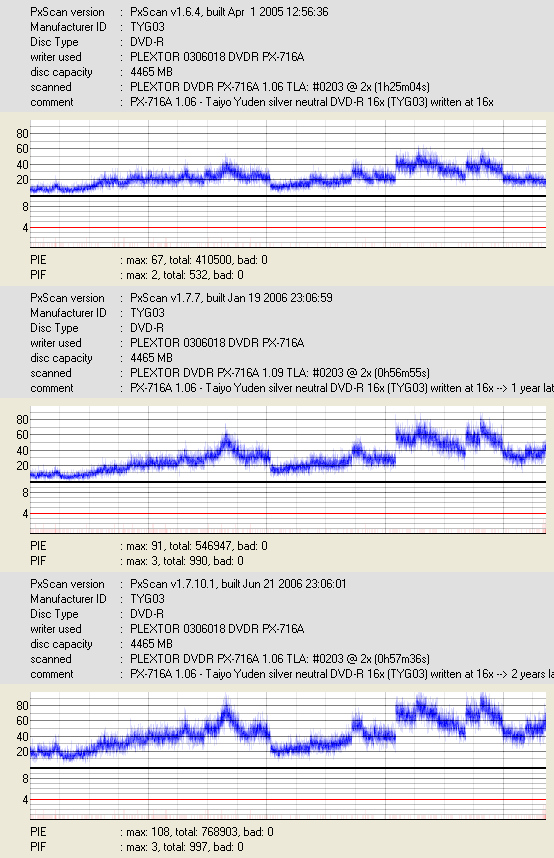The image size is (554, 858).
Task: Click the PIF label next to 'total: 990'
Action: click(38, 561)
